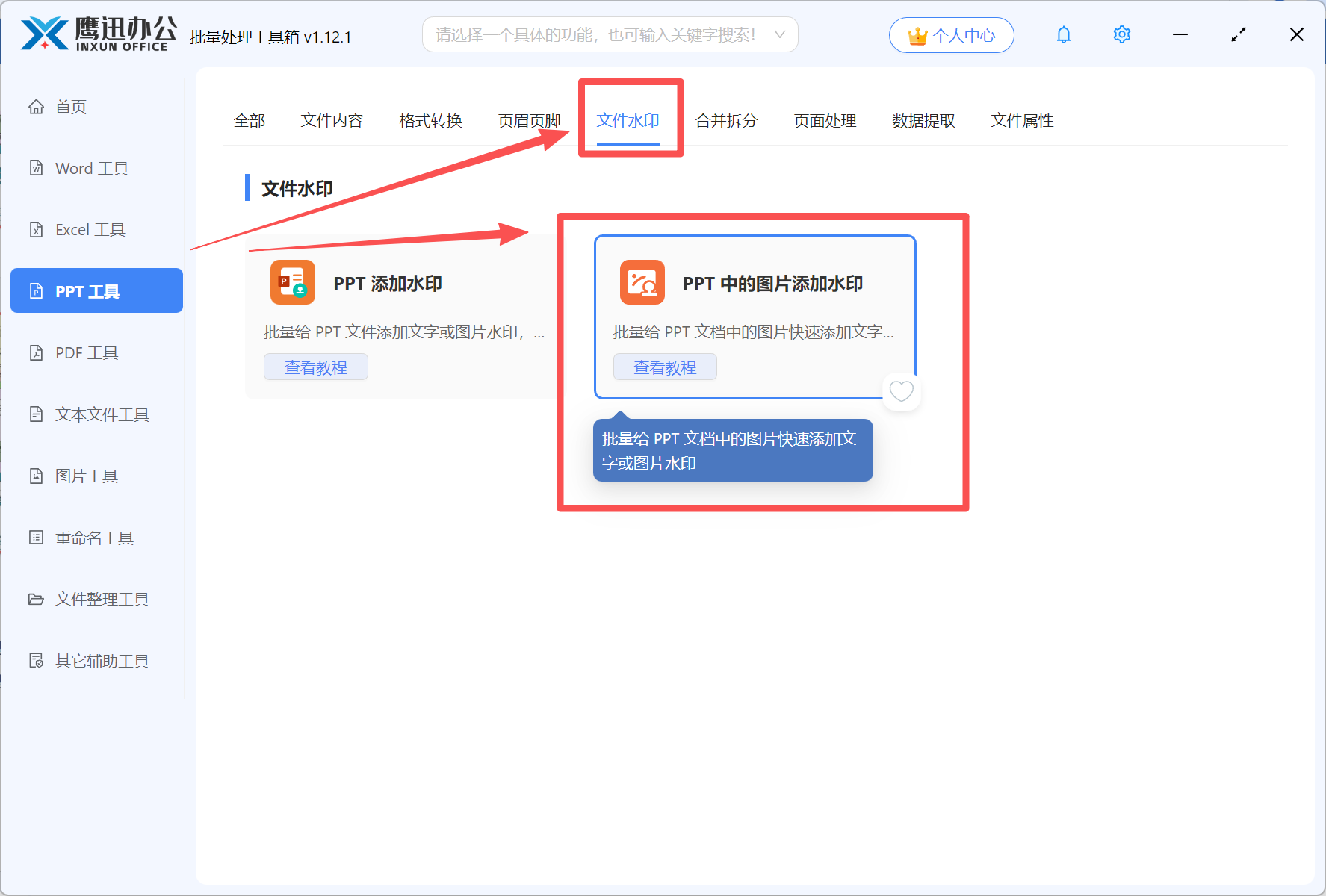Select the 文件属性 tab
This screenshot has width=1326, height=896.
[x=1022, y=120]
